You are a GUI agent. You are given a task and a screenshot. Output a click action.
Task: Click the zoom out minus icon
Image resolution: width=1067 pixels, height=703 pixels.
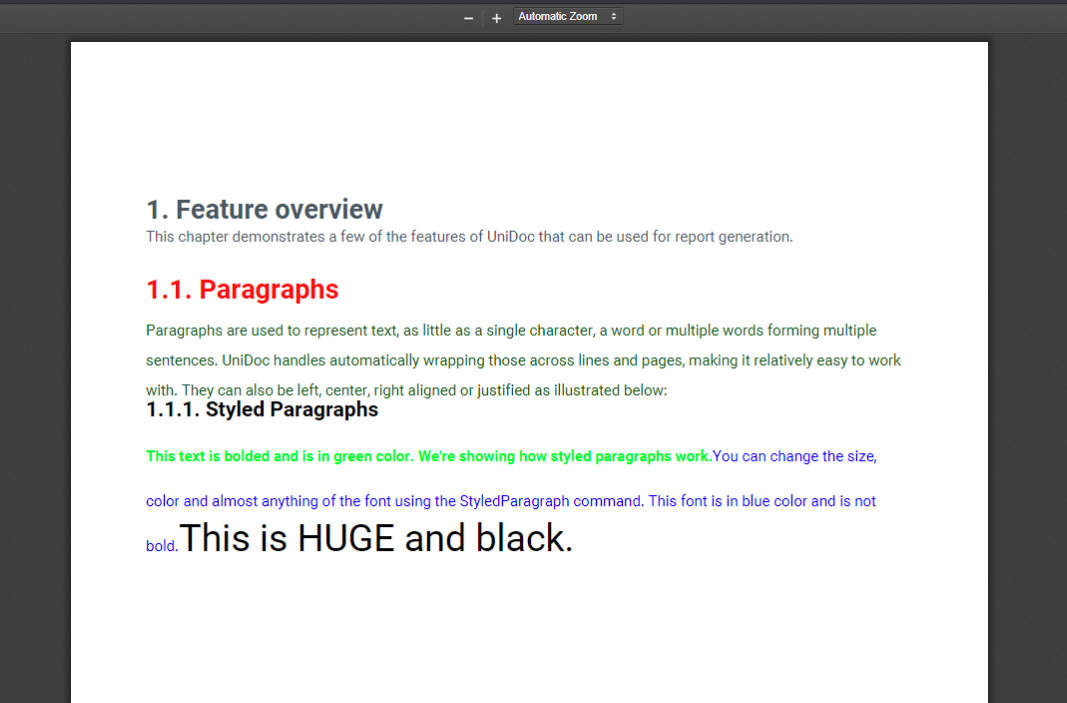tap(467, 17)
